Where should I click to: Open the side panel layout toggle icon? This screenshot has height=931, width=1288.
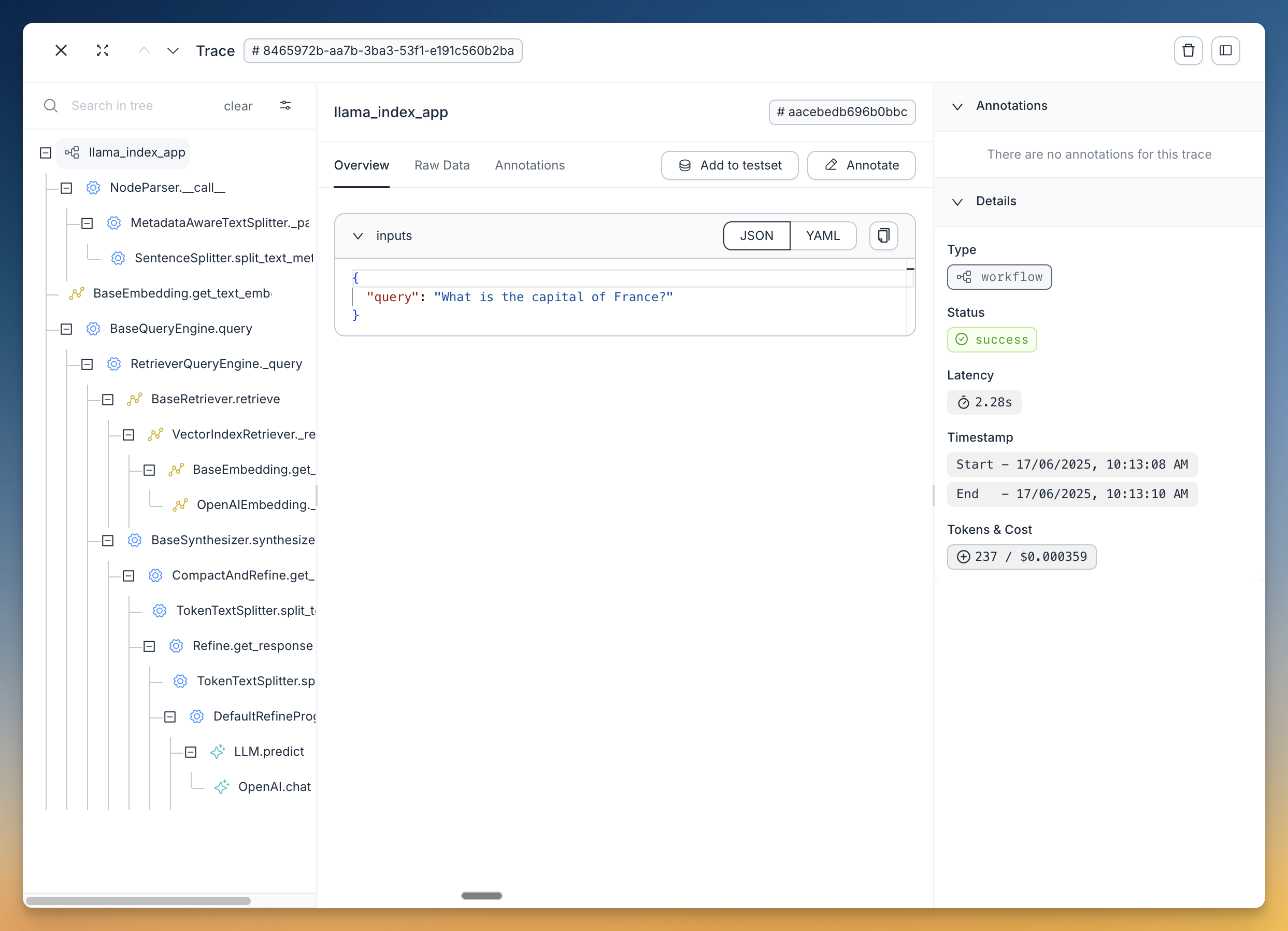coord(1225,51)
